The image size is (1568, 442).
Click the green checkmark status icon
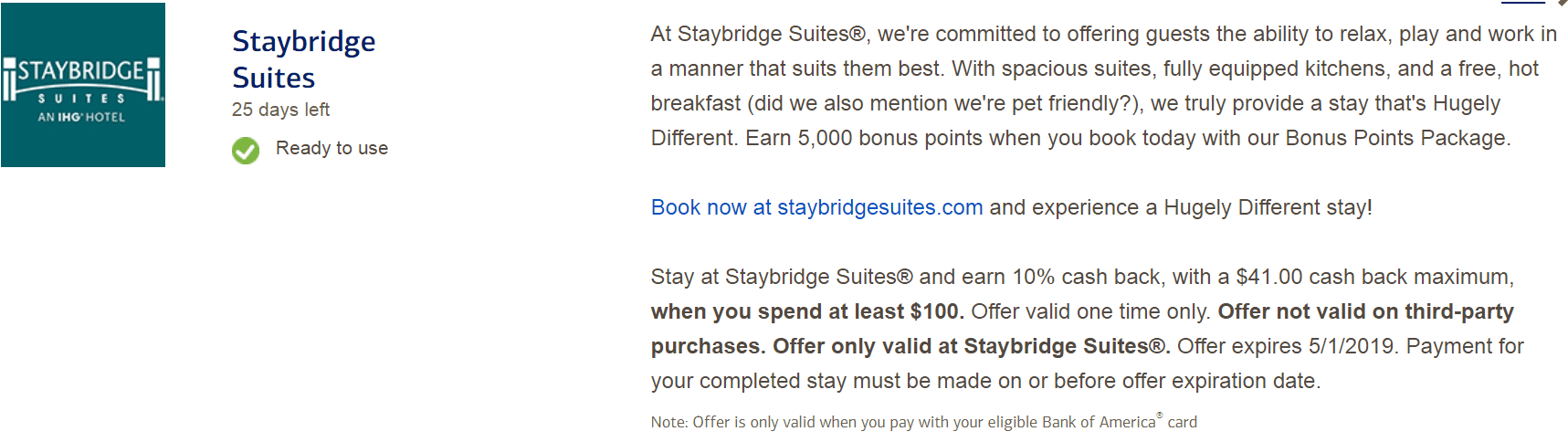tap(246, 150)
